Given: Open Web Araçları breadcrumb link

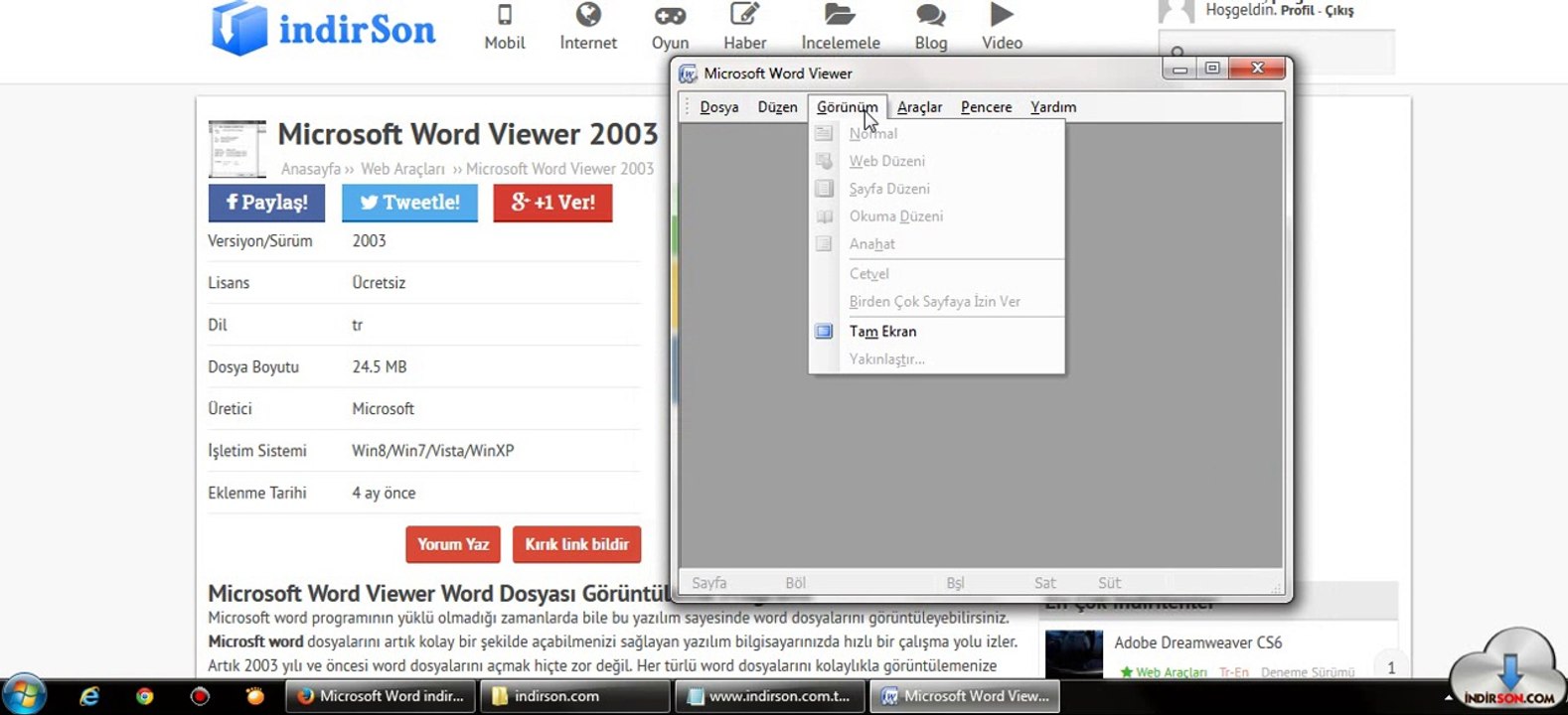Looking at the screenshot, I should (x=402, y=169).
